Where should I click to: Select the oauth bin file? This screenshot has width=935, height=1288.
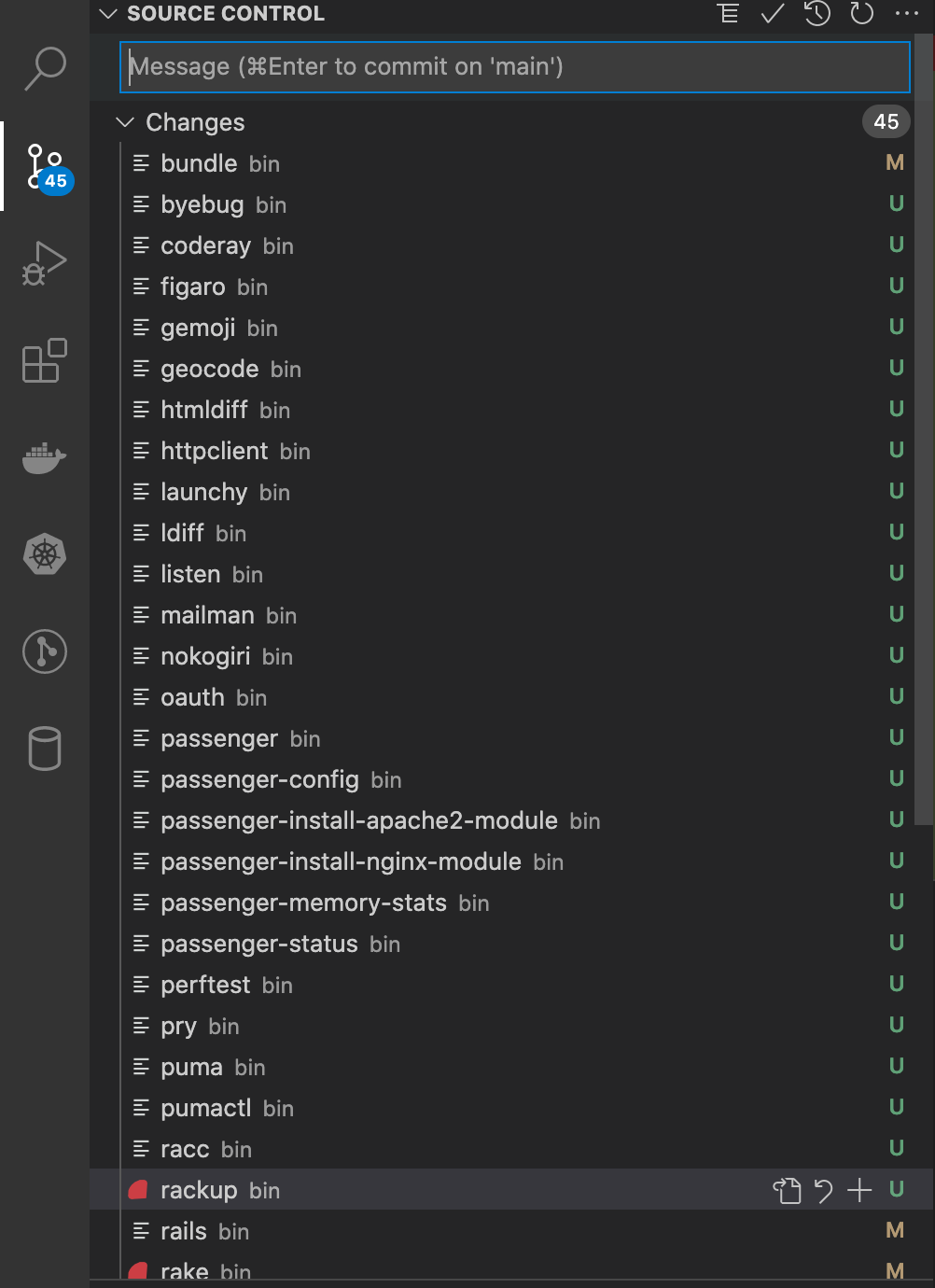(x=511, y=697)
